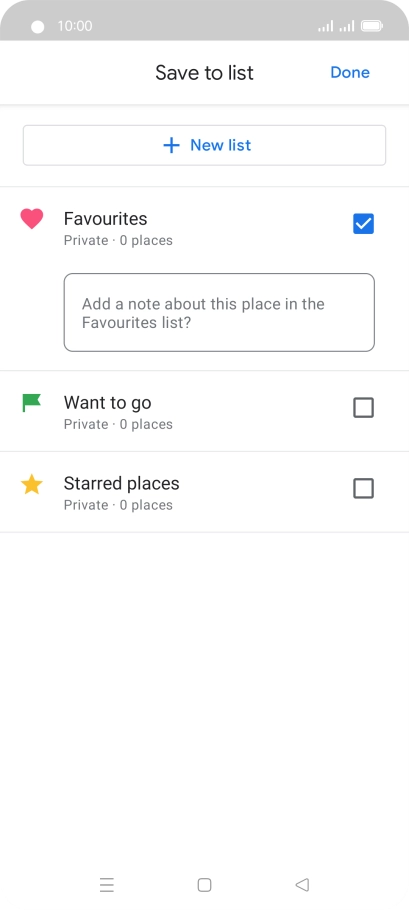Uncheck the Favourites checkbox

(x=363, y=223)
